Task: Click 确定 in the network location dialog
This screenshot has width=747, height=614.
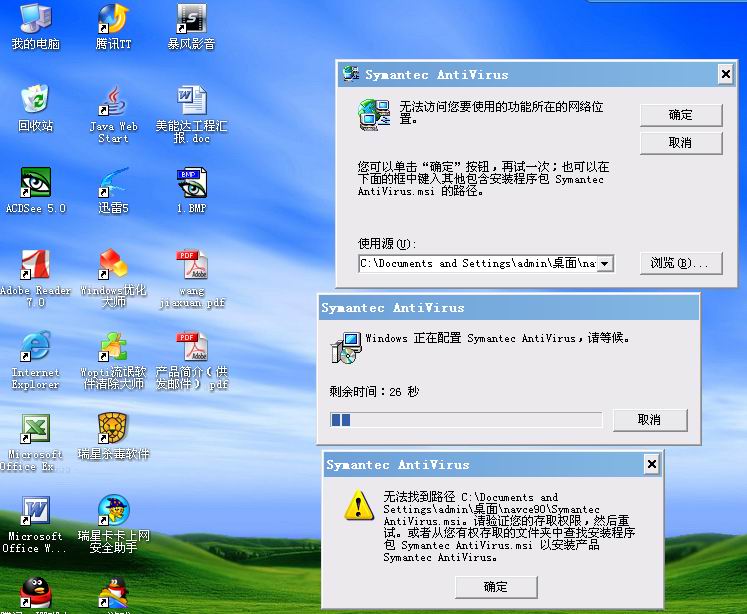Action: [681, 115]
